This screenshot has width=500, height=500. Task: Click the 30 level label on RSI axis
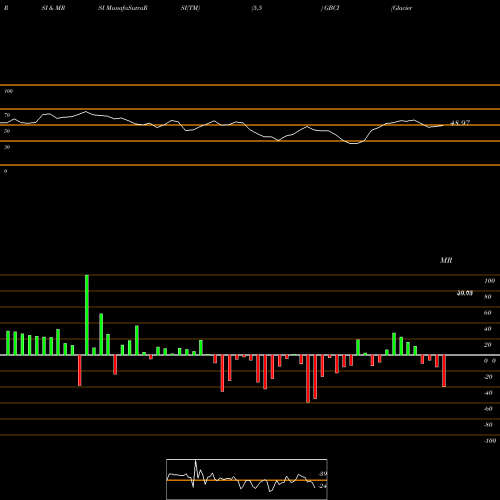tap(7, 147)
